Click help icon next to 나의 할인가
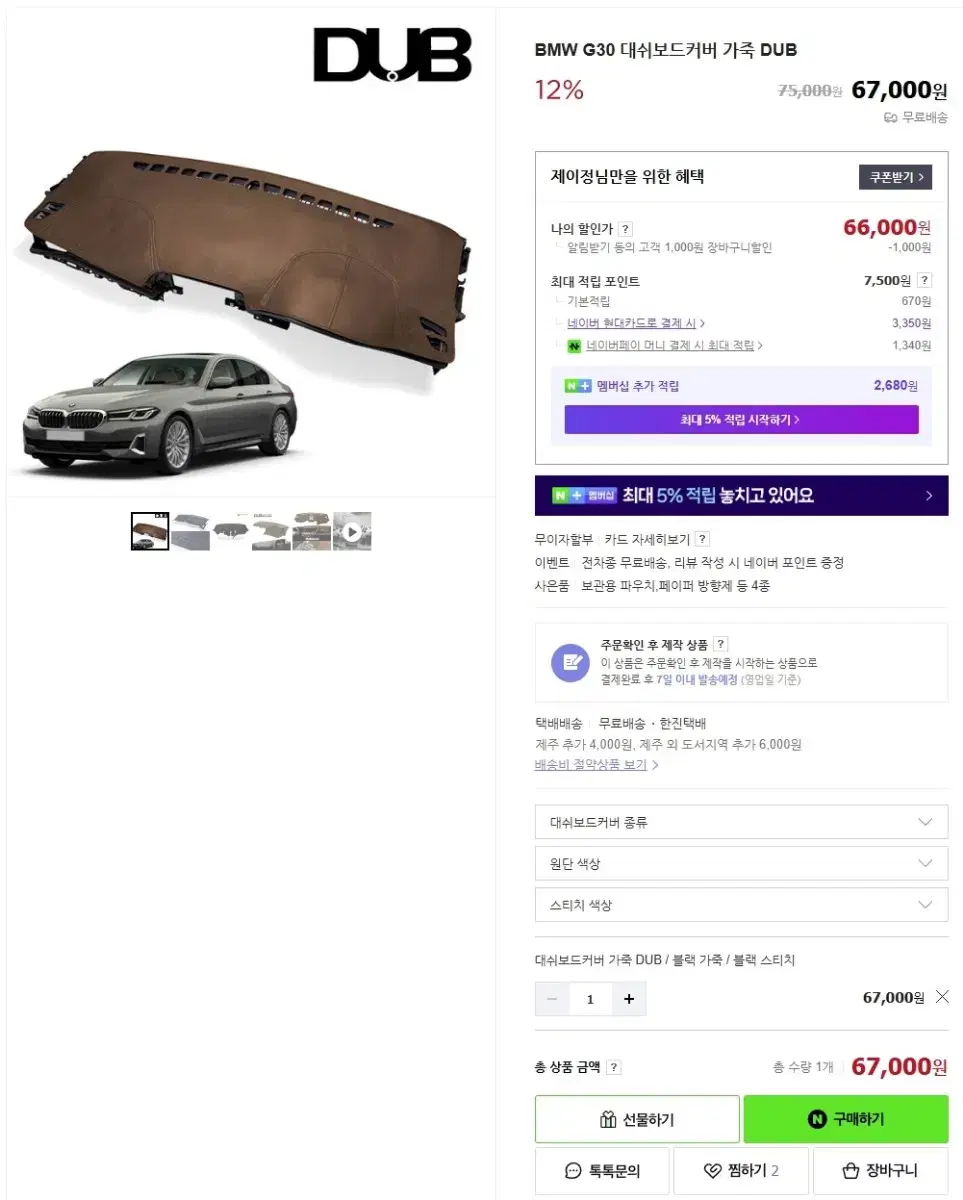The height and width of the screenshot is (1200, 963). 625,229
